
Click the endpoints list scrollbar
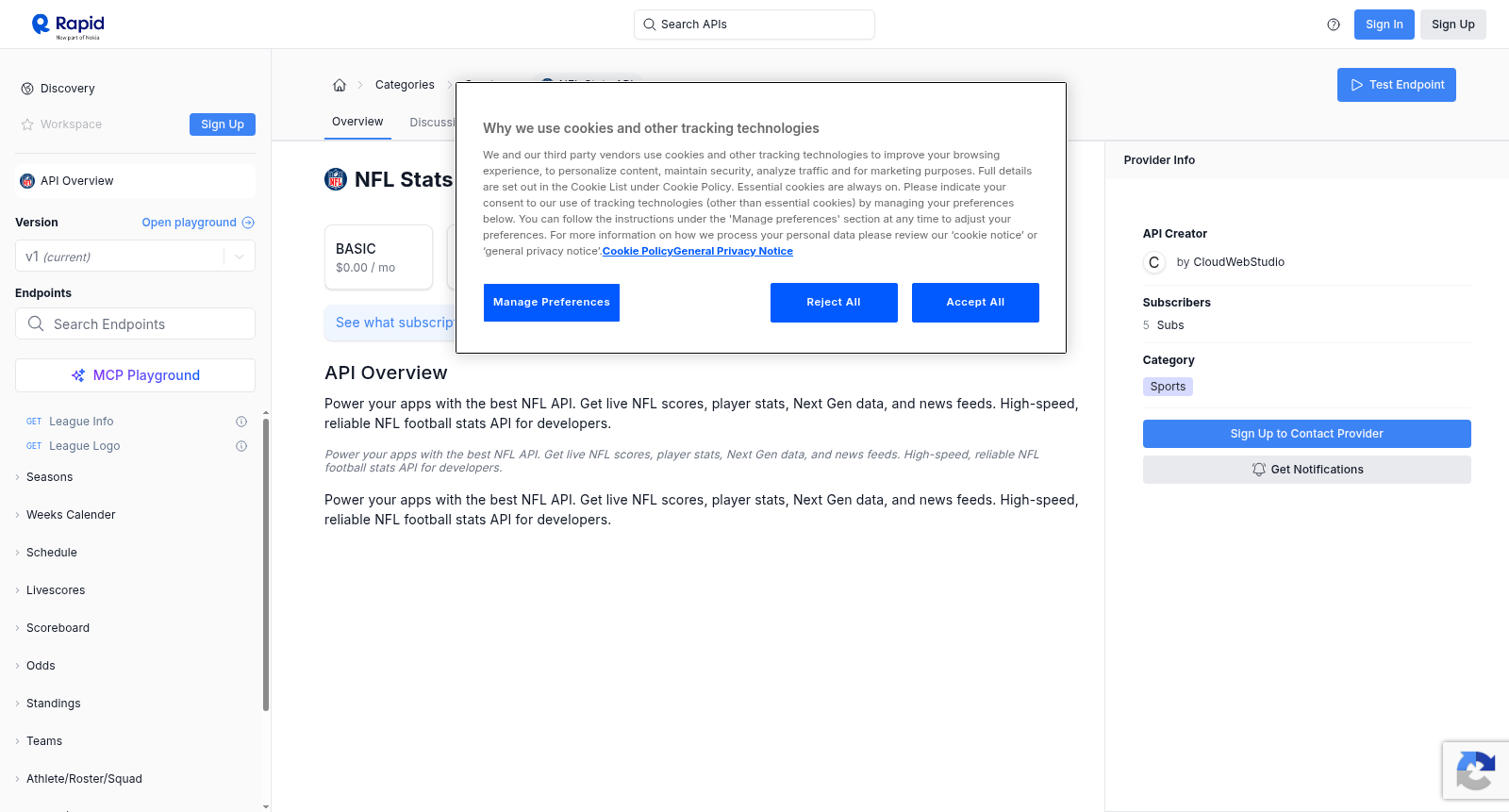[266, 564]
